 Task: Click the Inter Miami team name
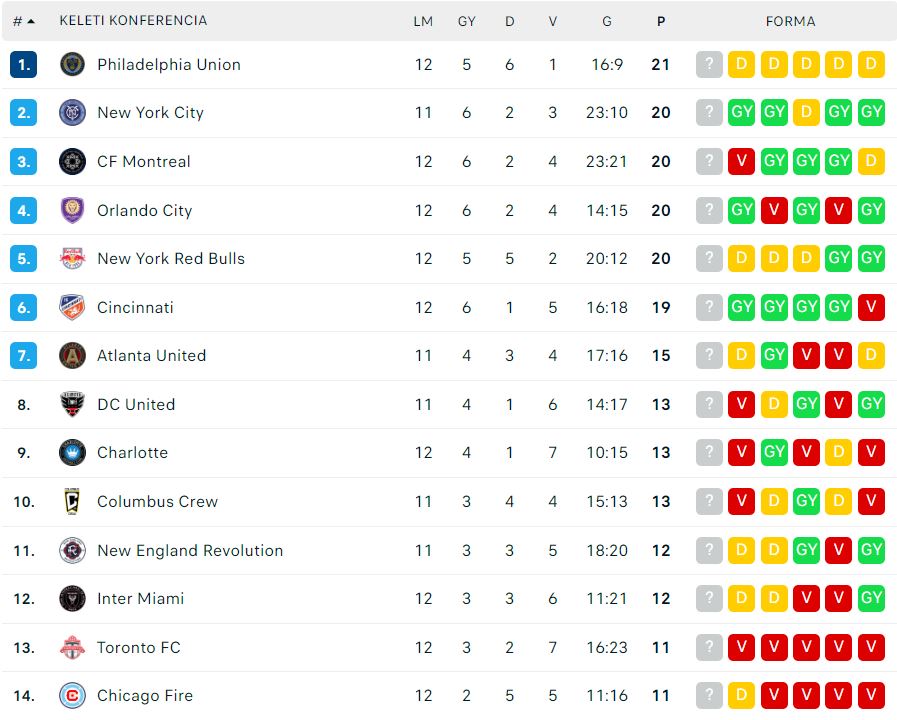pos(141,599)
